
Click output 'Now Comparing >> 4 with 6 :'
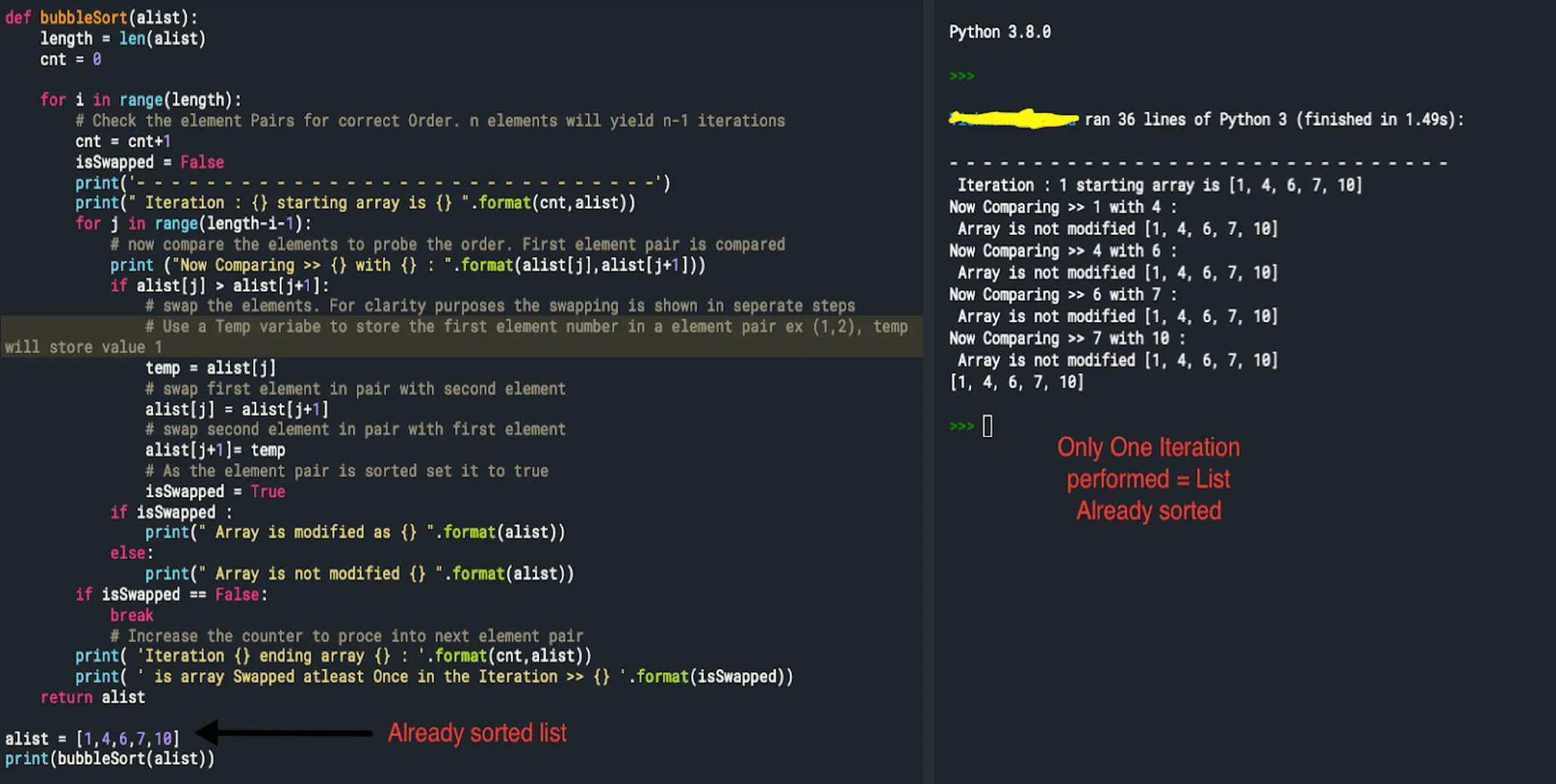pos(1063,251)
